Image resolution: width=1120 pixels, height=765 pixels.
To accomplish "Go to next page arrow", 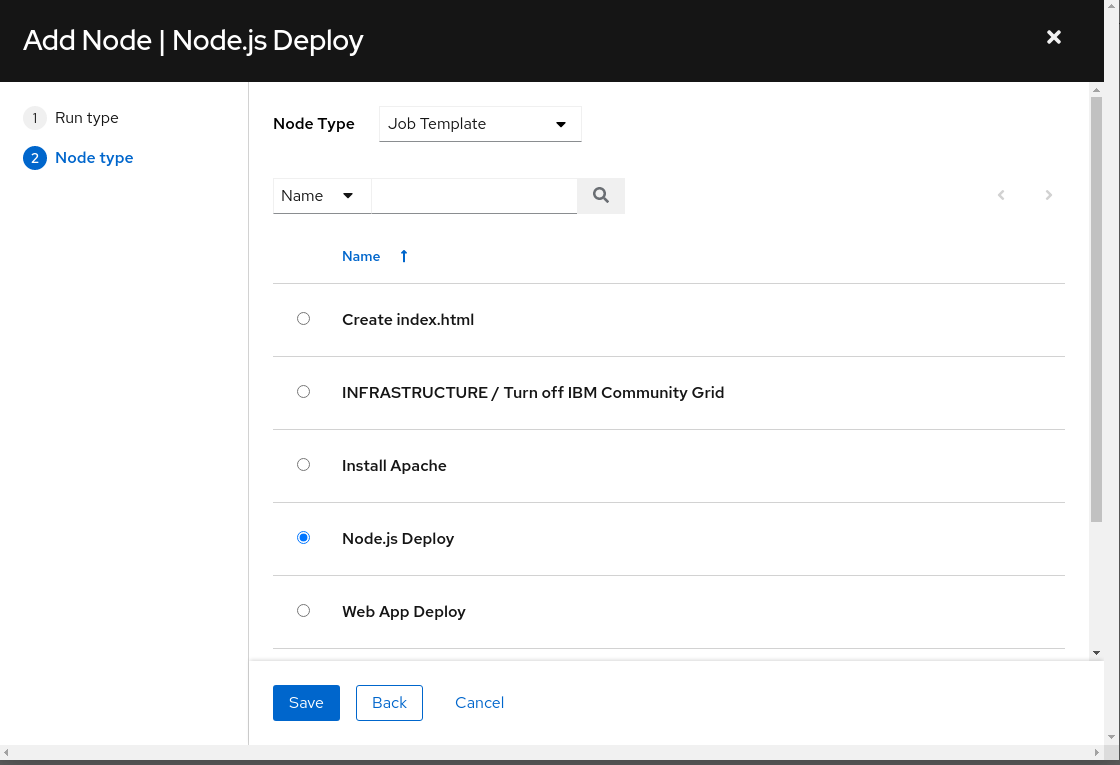I will pyautogui.click(x=1048, y=195).
